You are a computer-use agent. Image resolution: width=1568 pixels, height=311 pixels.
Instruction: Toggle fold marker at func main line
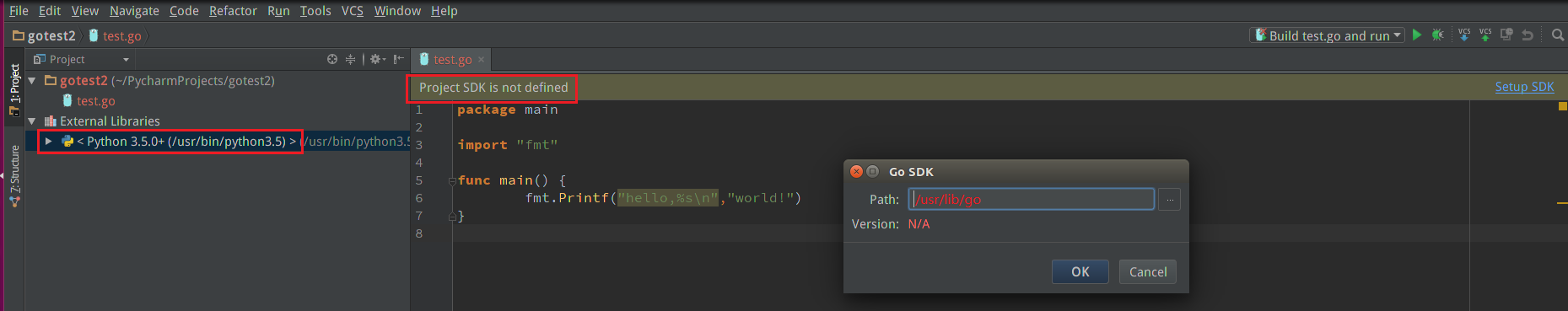[x=452, y=180]
